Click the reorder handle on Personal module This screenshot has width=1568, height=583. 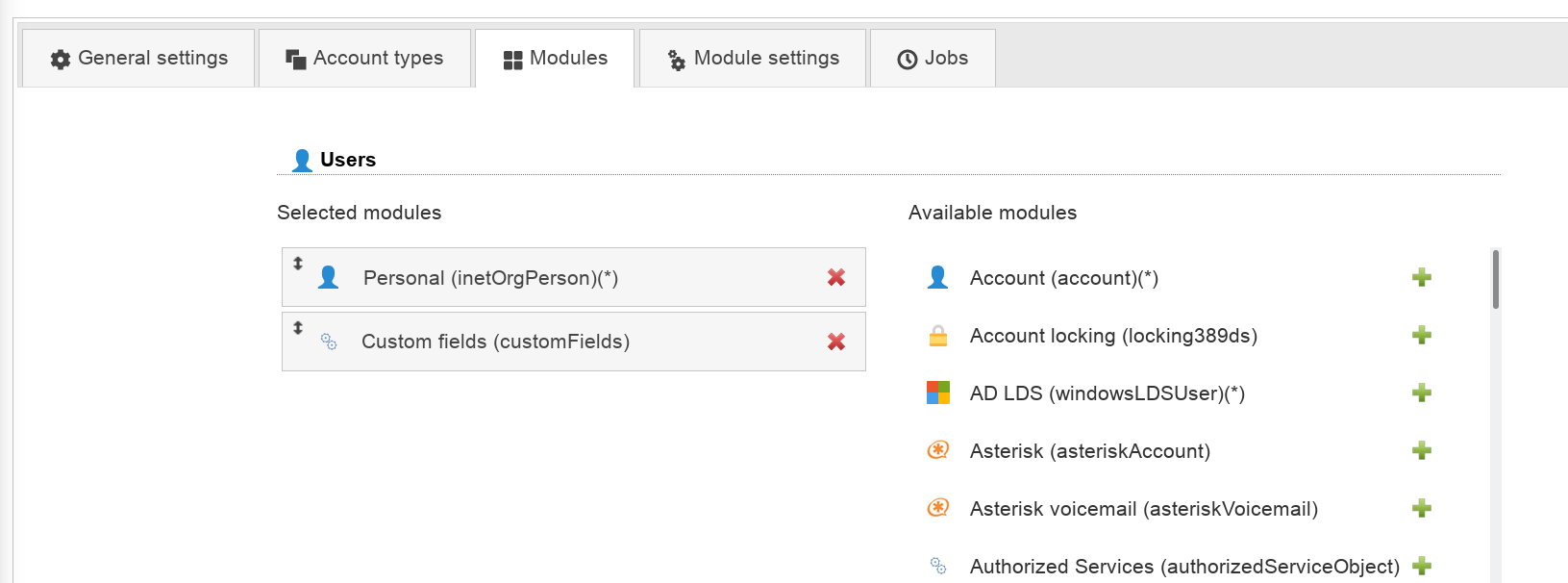click(298, 264)
